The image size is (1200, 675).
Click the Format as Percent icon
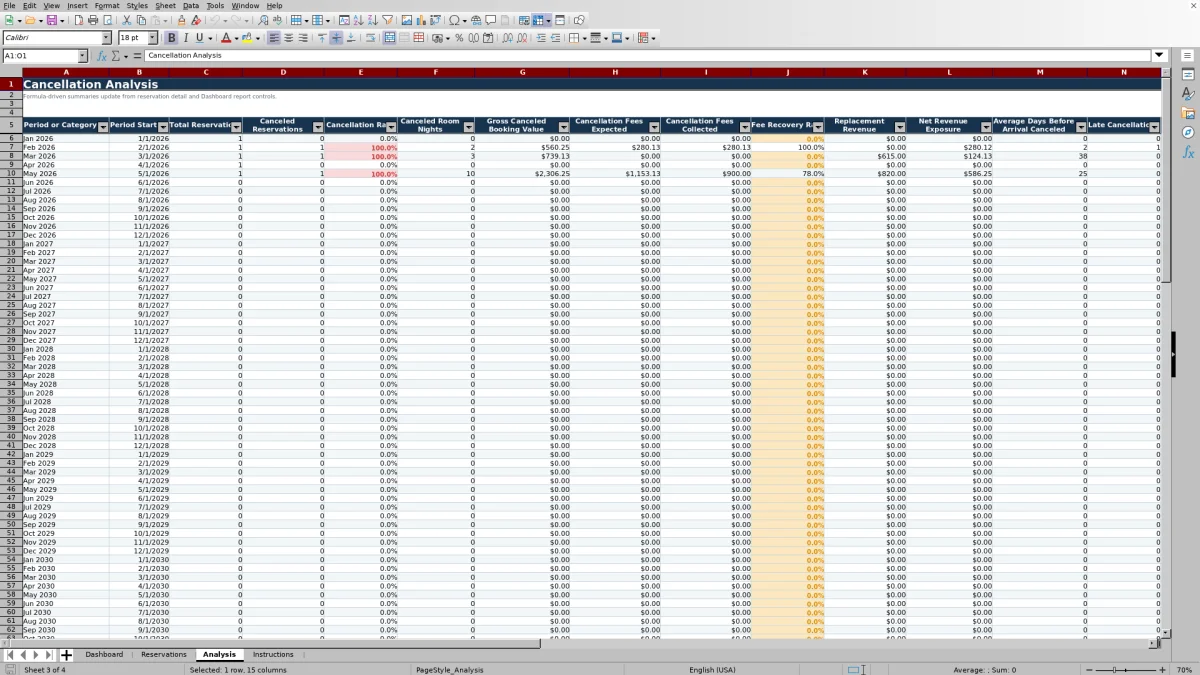pyautogui.click(x=459, y=38)
